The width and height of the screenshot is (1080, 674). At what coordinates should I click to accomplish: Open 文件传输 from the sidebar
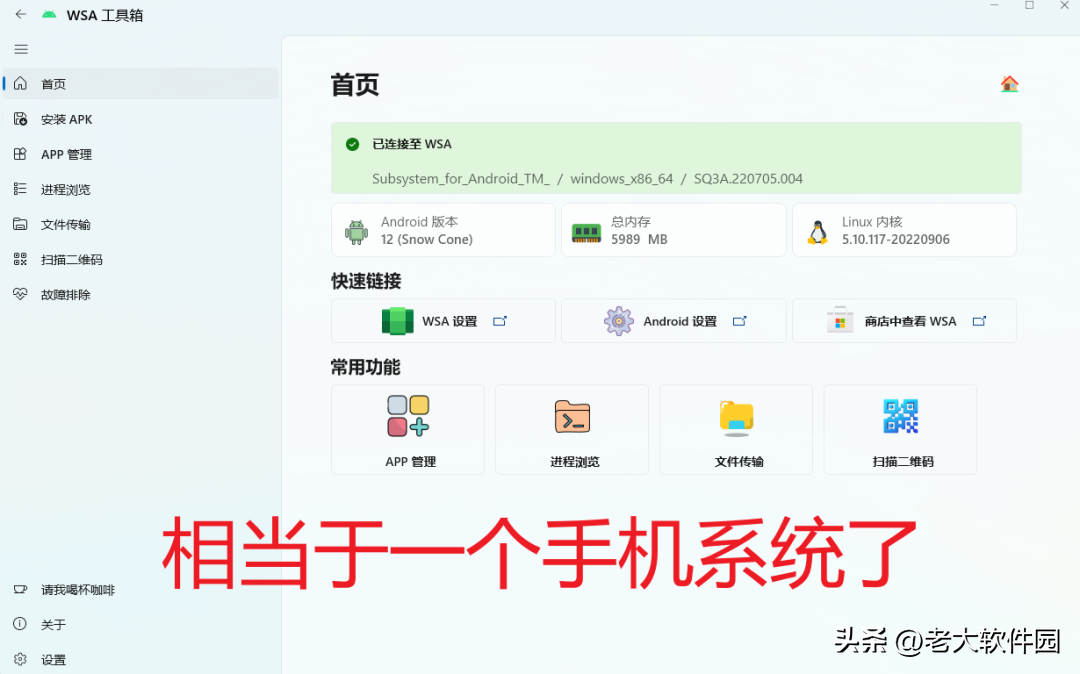(x=141, y=224)
